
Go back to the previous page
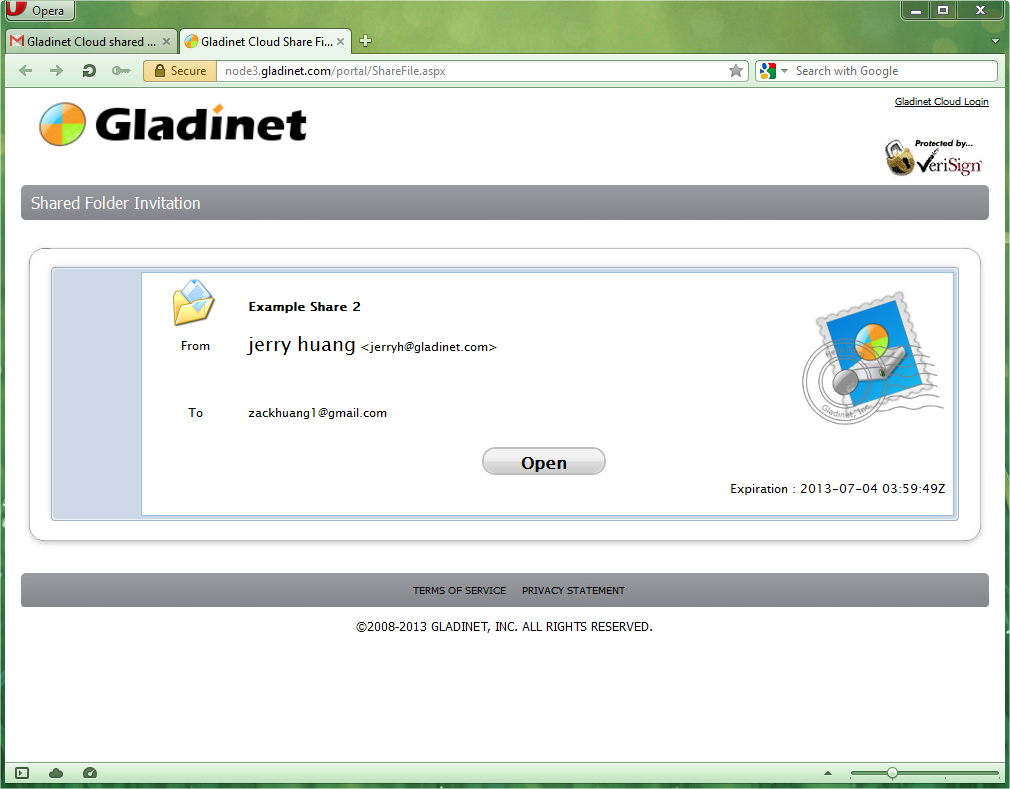click(26, 71)
